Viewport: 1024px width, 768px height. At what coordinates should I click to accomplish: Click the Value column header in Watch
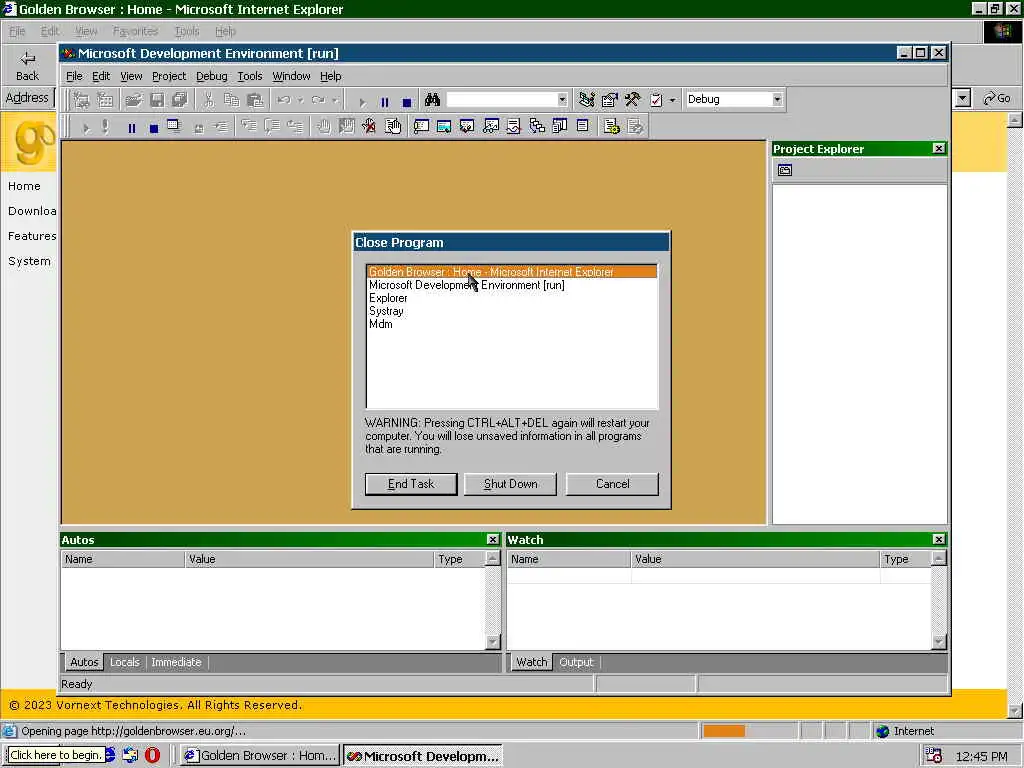[x=755, y=559]
